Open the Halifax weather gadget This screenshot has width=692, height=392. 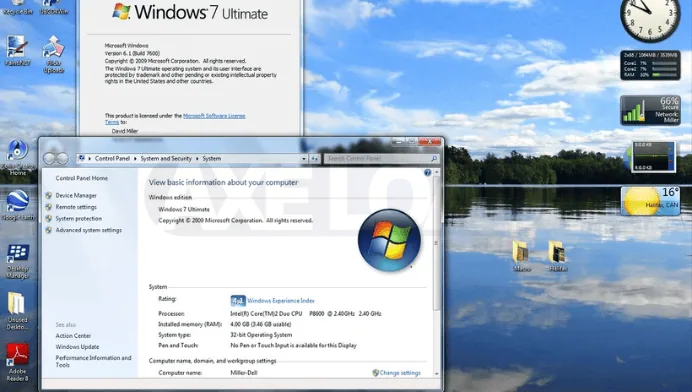coord(650,201)
